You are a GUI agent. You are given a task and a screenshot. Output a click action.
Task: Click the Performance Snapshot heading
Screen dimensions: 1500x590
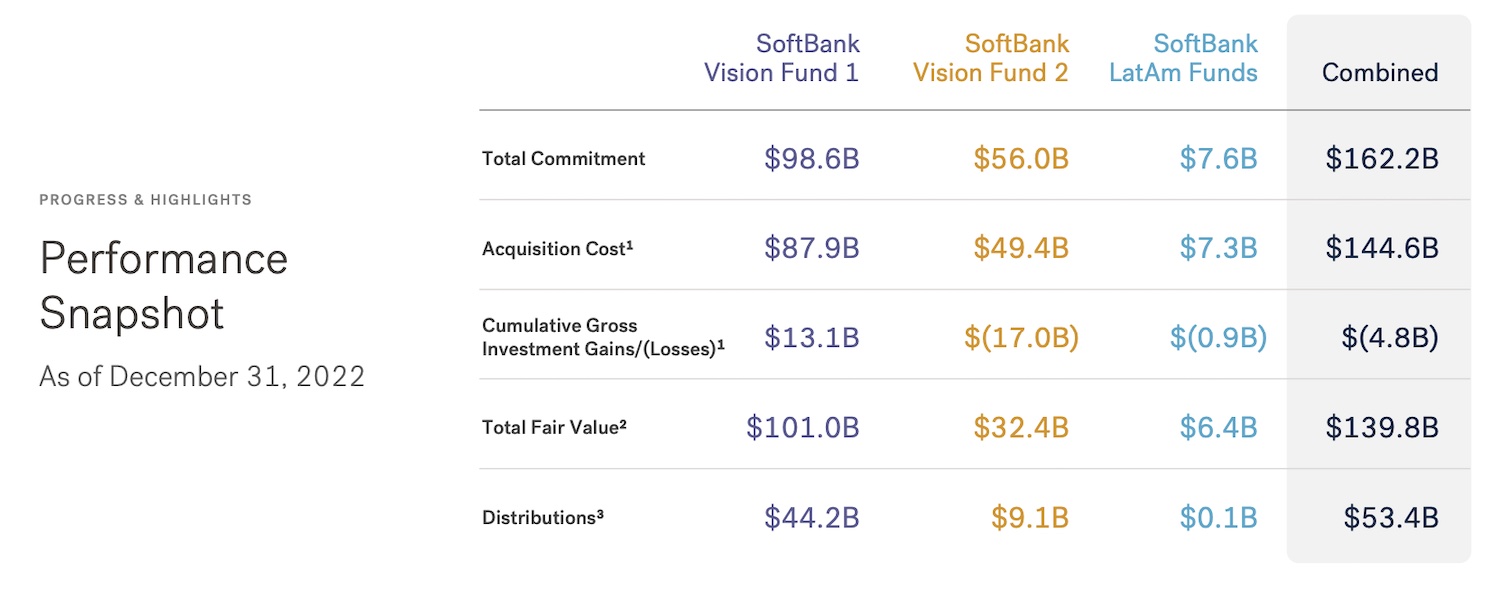click(164, 286)
